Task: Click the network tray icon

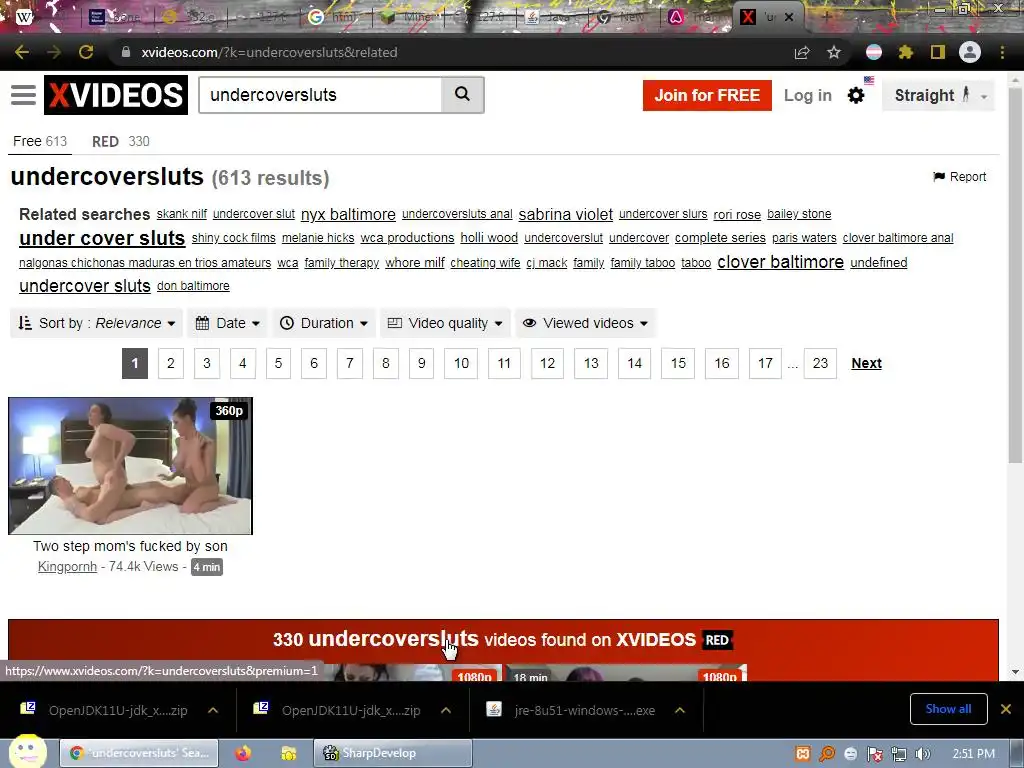Action: pyautogui.click(x=899, y=754)
